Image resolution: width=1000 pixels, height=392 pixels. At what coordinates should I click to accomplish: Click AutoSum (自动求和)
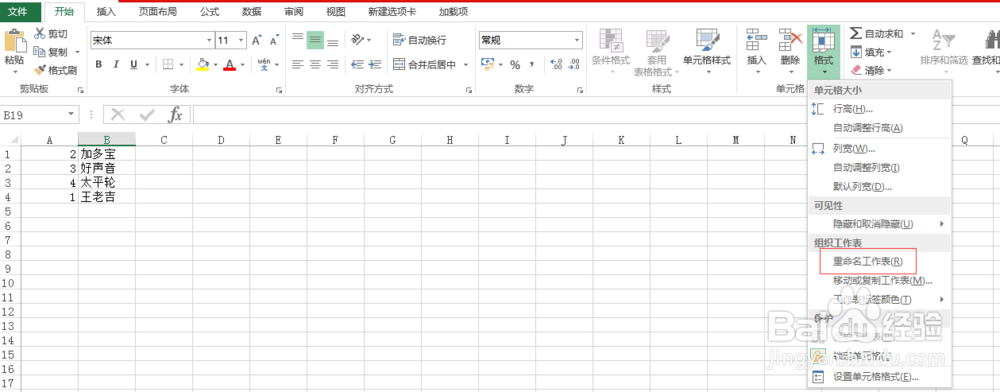tap(878, 34)
